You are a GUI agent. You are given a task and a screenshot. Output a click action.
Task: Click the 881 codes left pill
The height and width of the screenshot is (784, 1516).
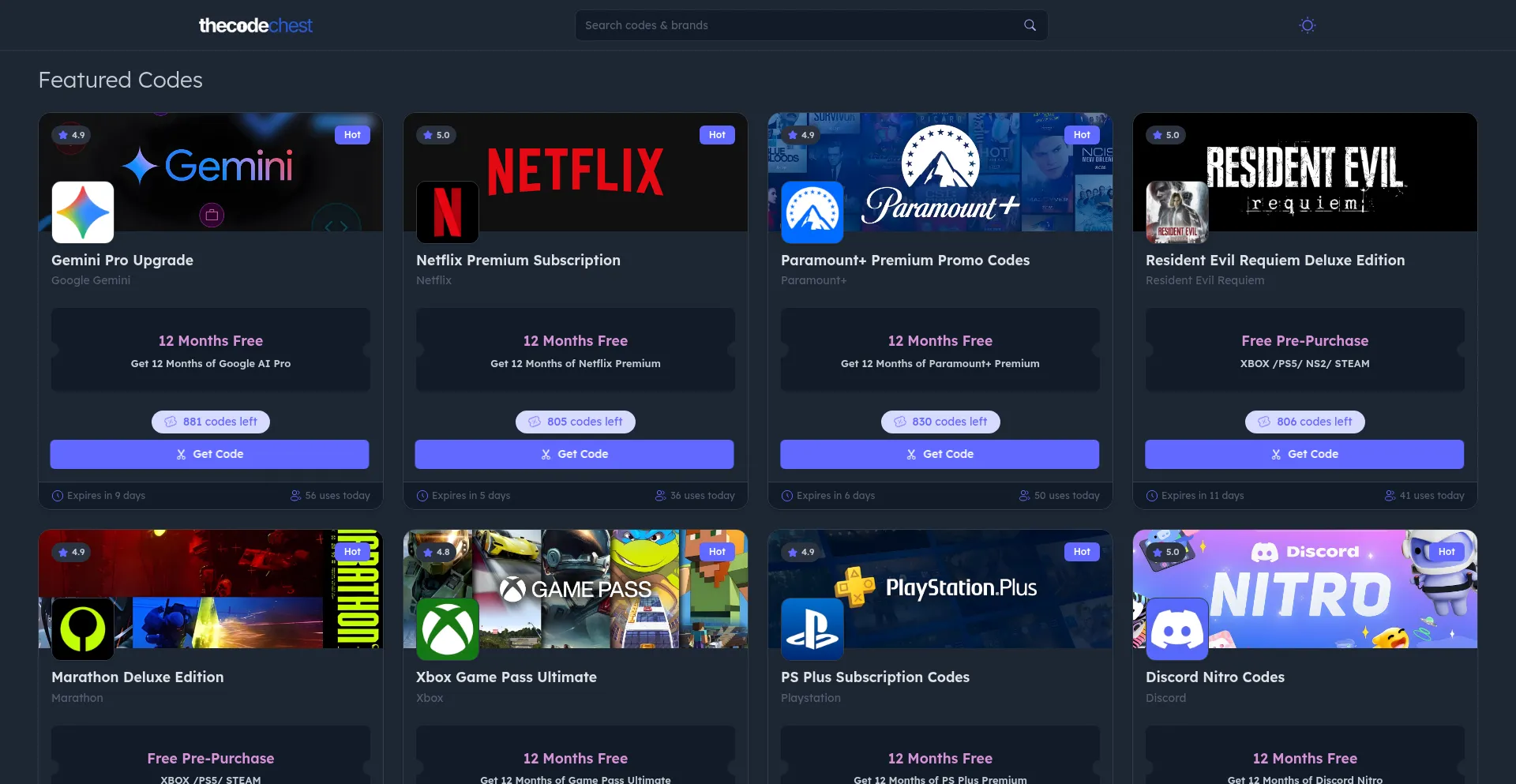(211, 422)
